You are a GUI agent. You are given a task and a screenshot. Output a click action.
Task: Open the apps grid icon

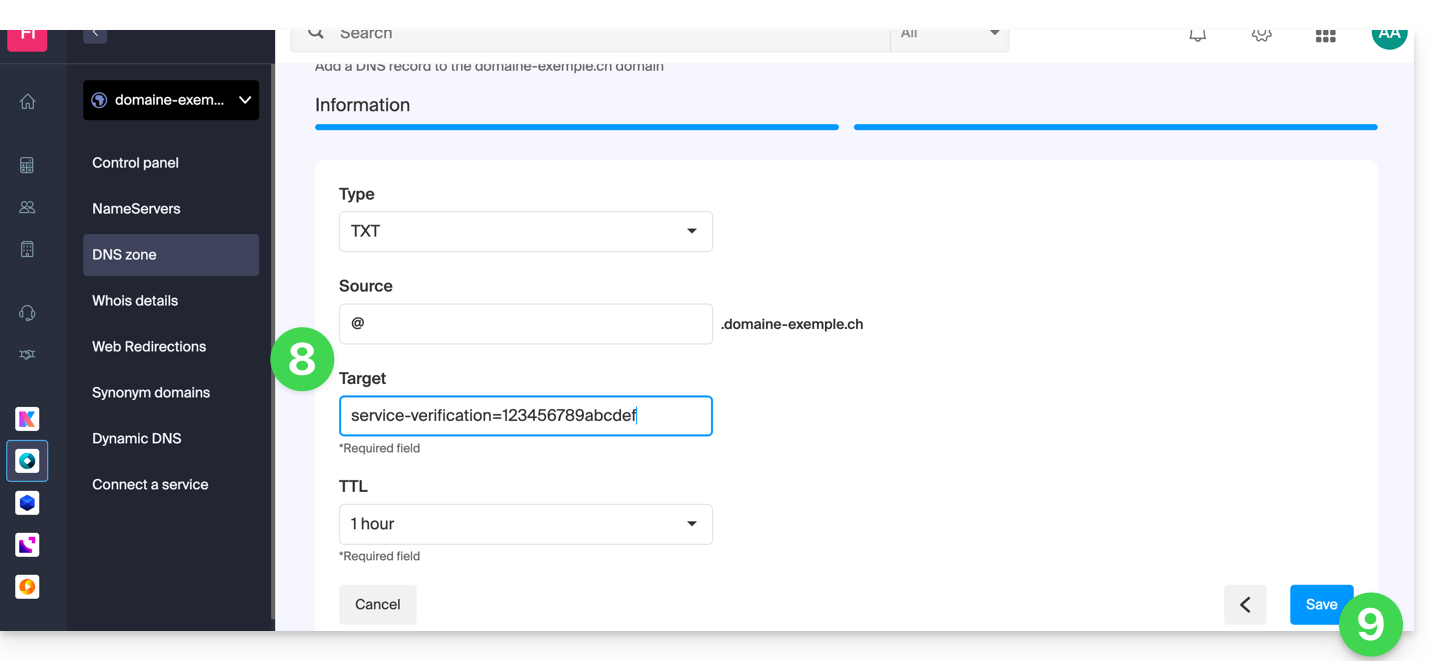coord(1326,35)
